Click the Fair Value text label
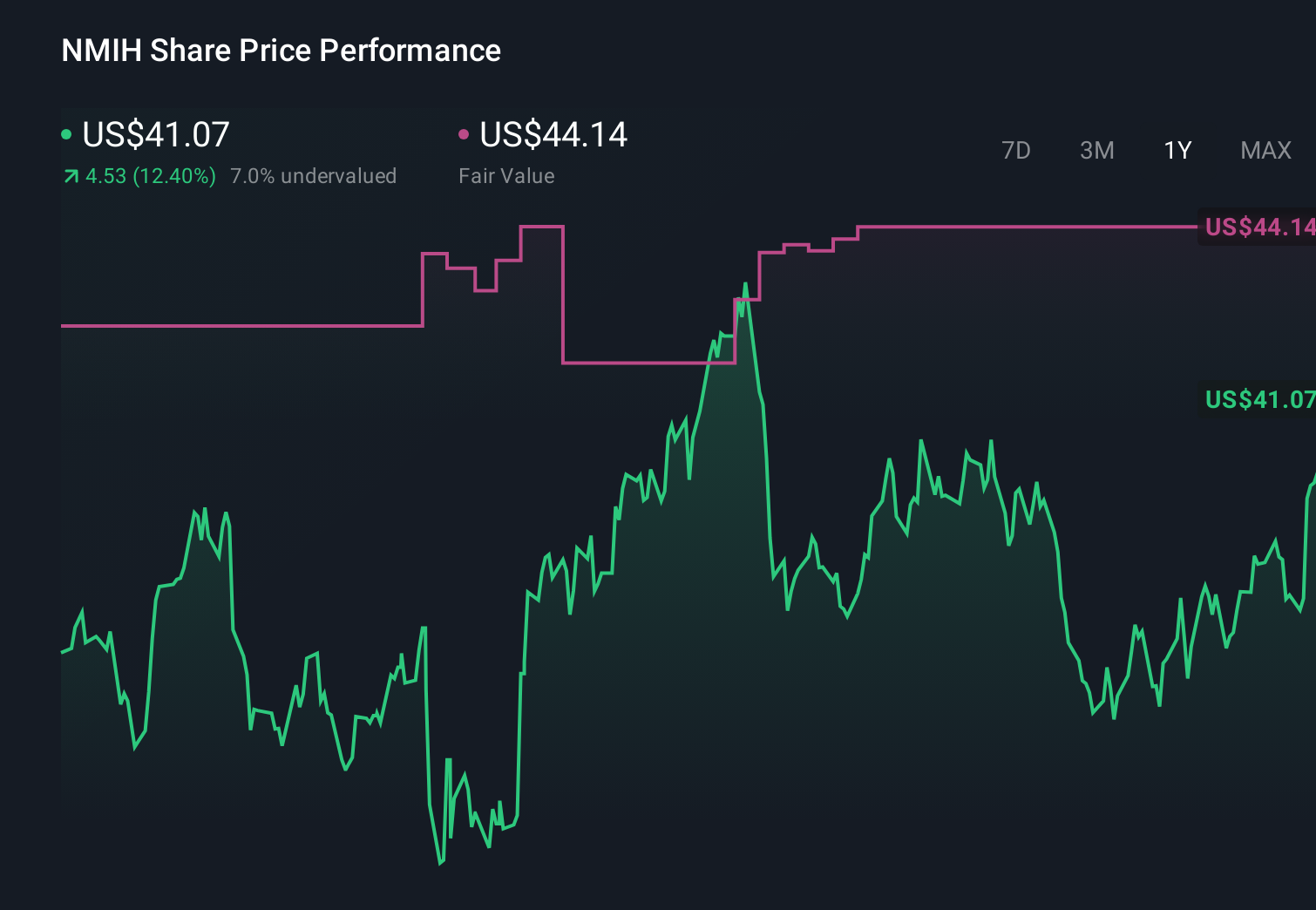Viewport: 1316px width, 910px height. pyautogui.click(x=506, y=175)
